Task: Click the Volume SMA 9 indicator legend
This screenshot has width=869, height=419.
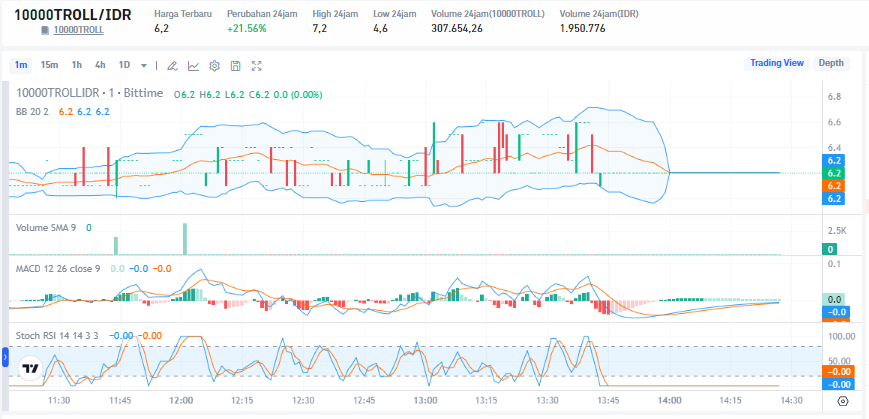Action: click(x=46, y=228)
